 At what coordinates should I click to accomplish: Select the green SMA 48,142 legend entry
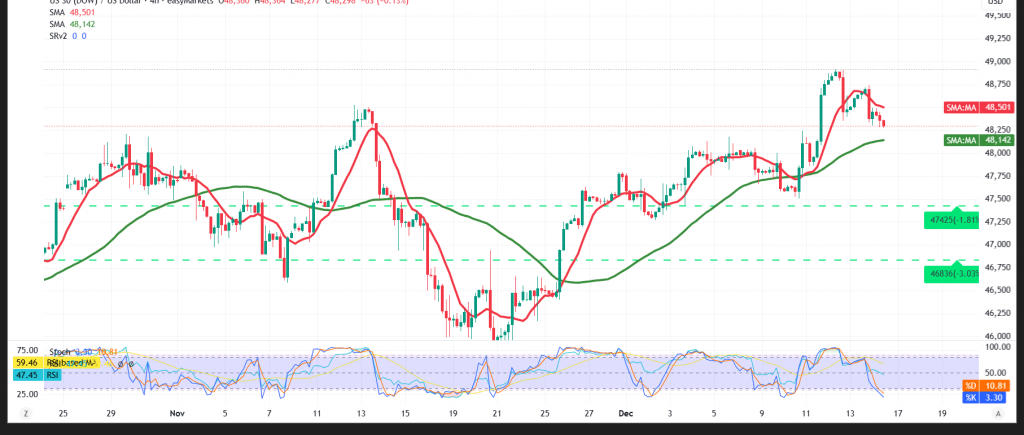pos(71,25)
